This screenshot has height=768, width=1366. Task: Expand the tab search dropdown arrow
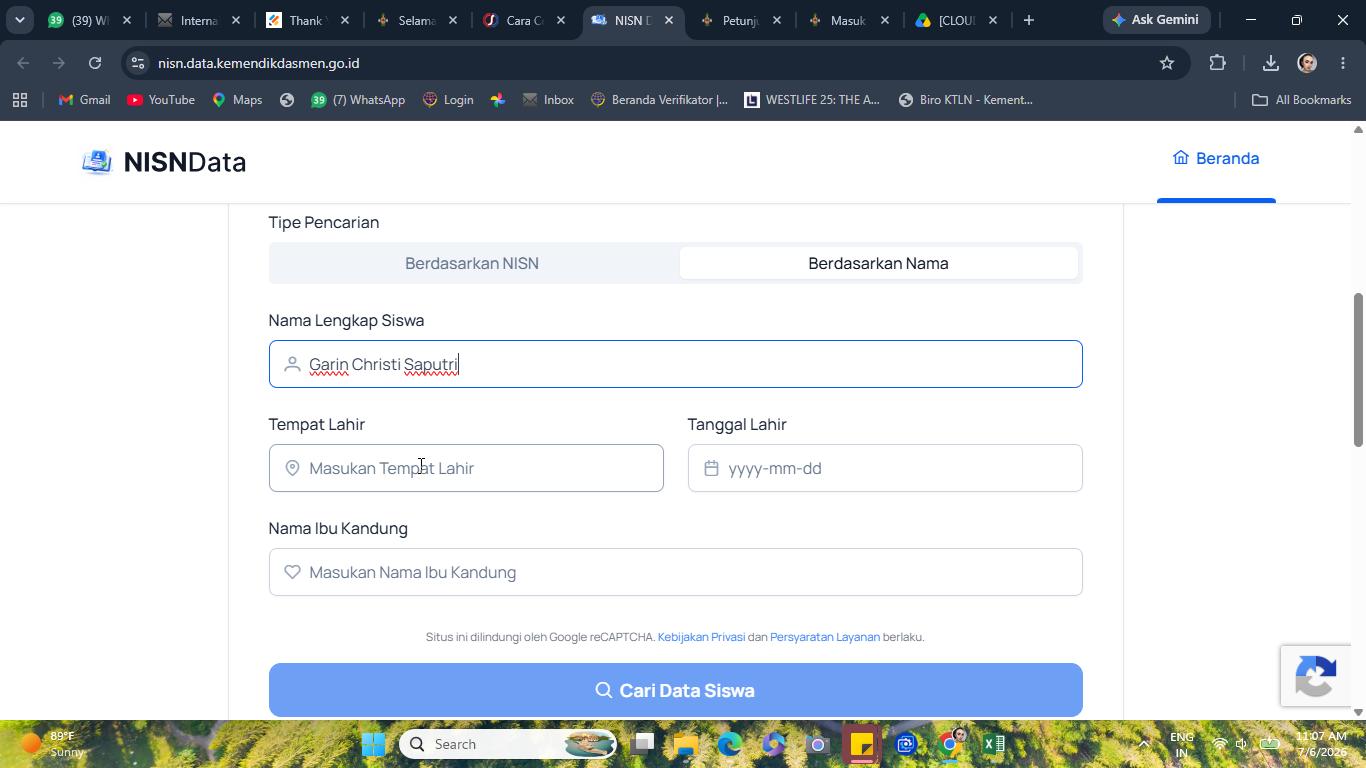tap(19, 20)
